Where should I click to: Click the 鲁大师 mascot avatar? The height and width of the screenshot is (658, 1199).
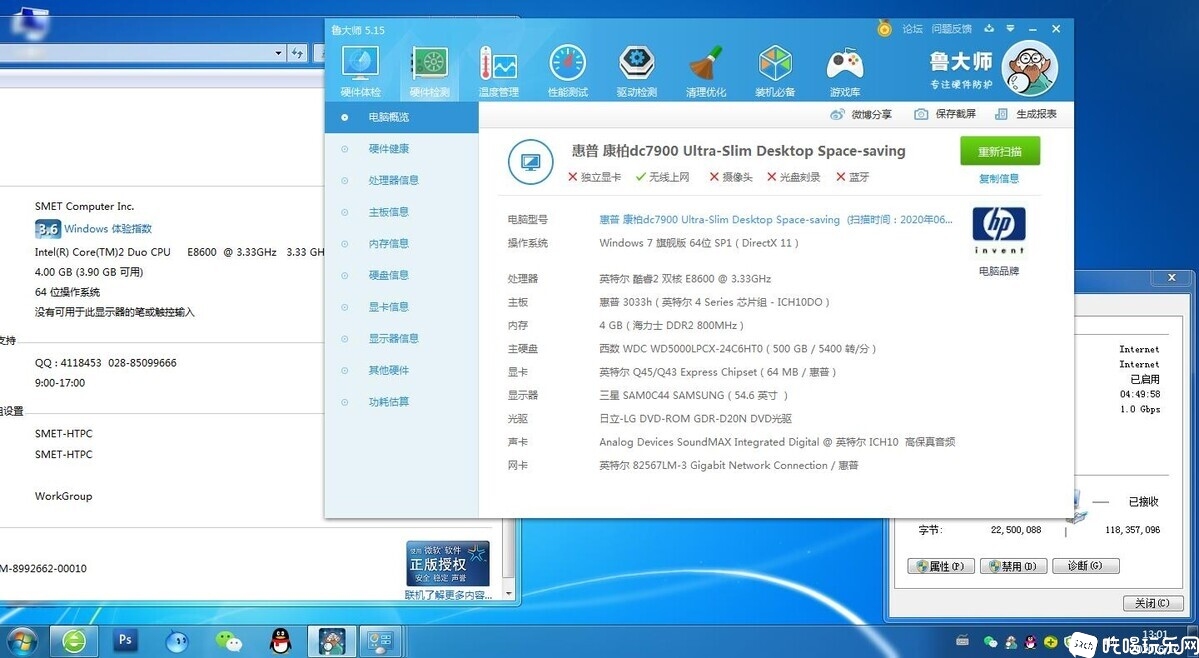(1030, 69)
